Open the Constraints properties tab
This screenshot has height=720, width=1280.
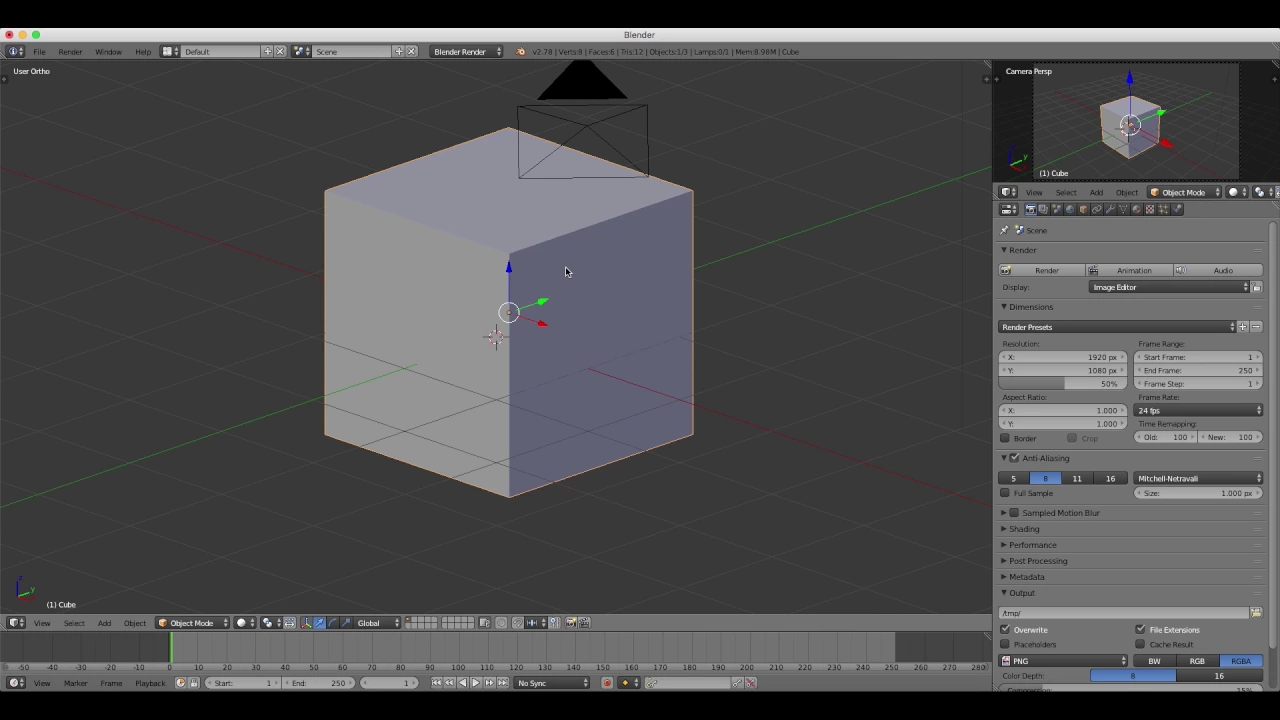[1096, 209]
